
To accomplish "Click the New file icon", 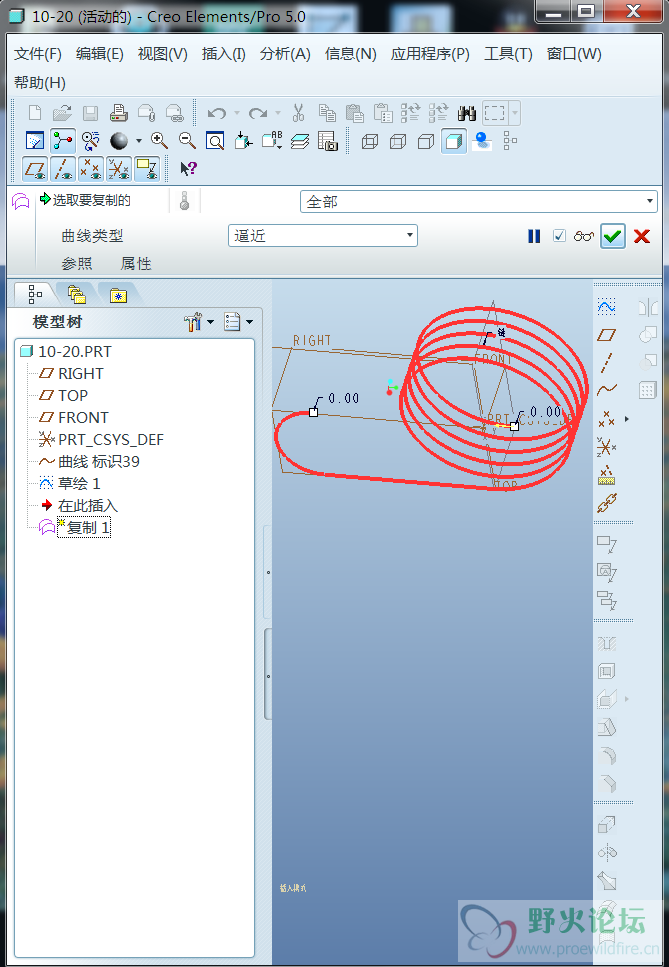I will (x=35, y=113).
